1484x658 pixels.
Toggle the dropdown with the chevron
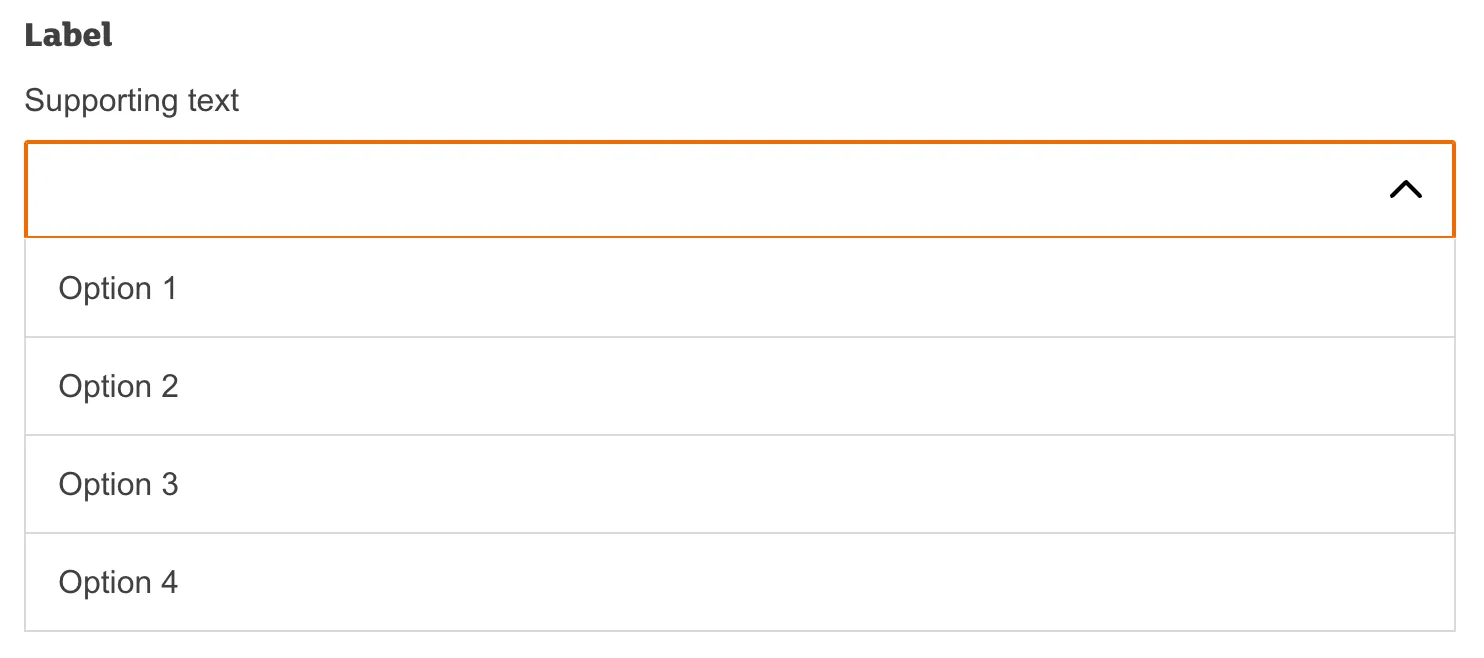[1405, 190]
